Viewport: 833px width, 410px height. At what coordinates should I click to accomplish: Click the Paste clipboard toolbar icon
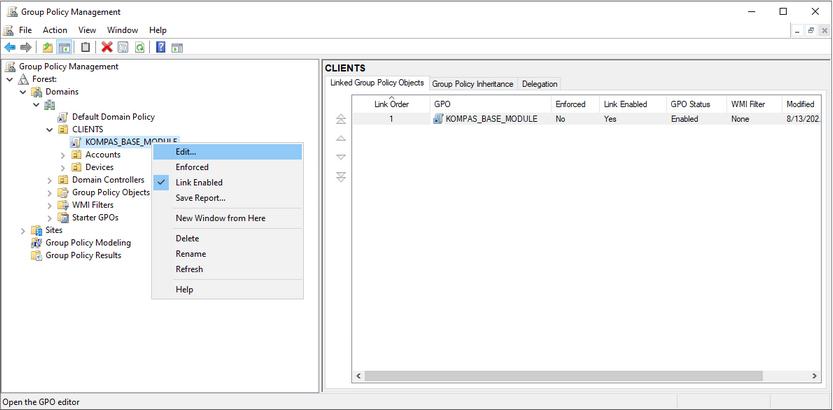click(x=86, y=48)
